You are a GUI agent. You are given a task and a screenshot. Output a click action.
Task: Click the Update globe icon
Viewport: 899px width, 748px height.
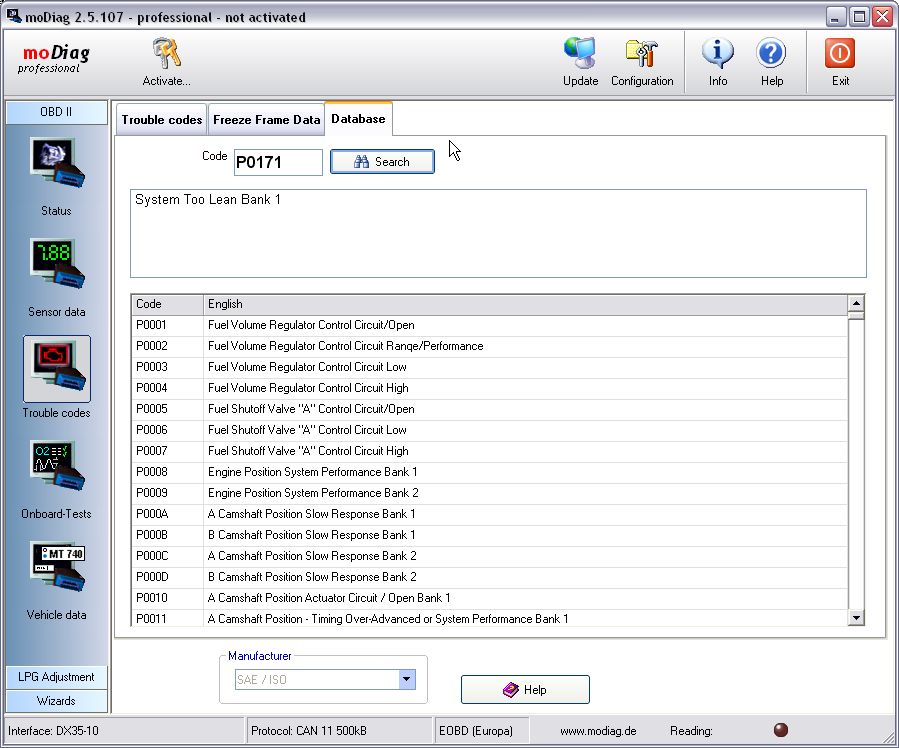580,54
